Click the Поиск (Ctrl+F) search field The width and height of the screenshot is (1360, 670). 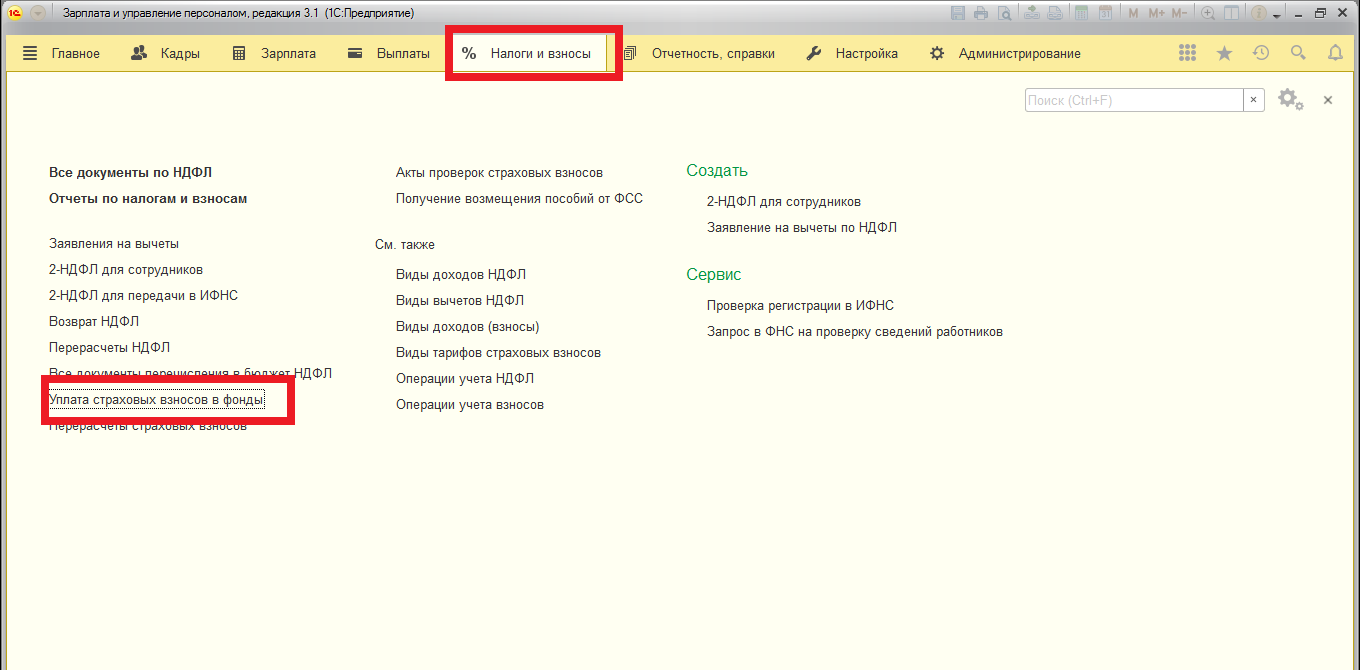point(1134,100)
